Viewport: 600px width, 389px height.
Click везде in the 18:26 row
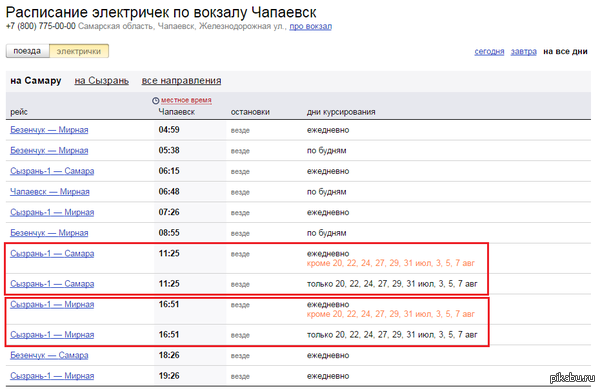coord(240,356)
